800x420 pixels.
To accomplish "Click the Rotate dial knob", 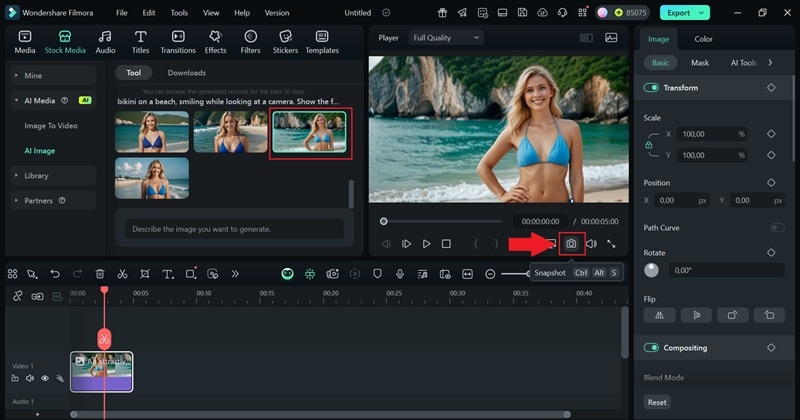I will pos(651,270).
